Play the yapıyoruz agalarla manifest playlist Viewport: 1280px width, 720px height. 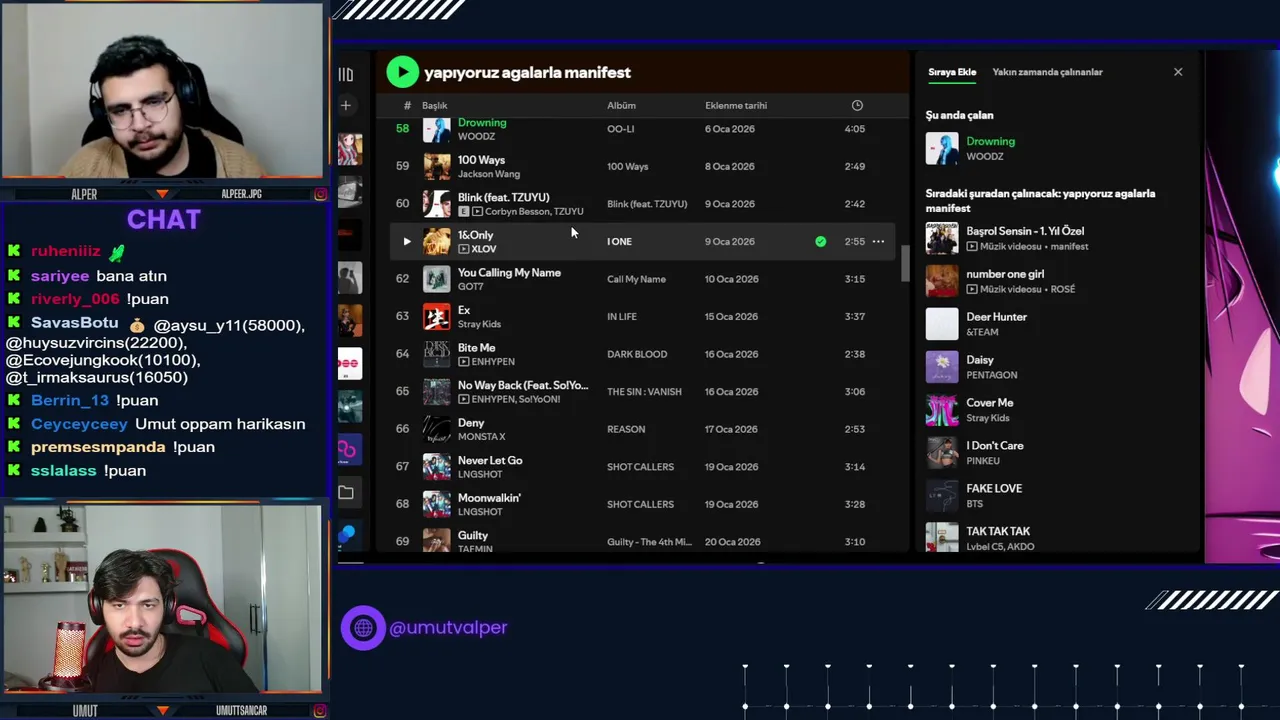click(402, 72)
